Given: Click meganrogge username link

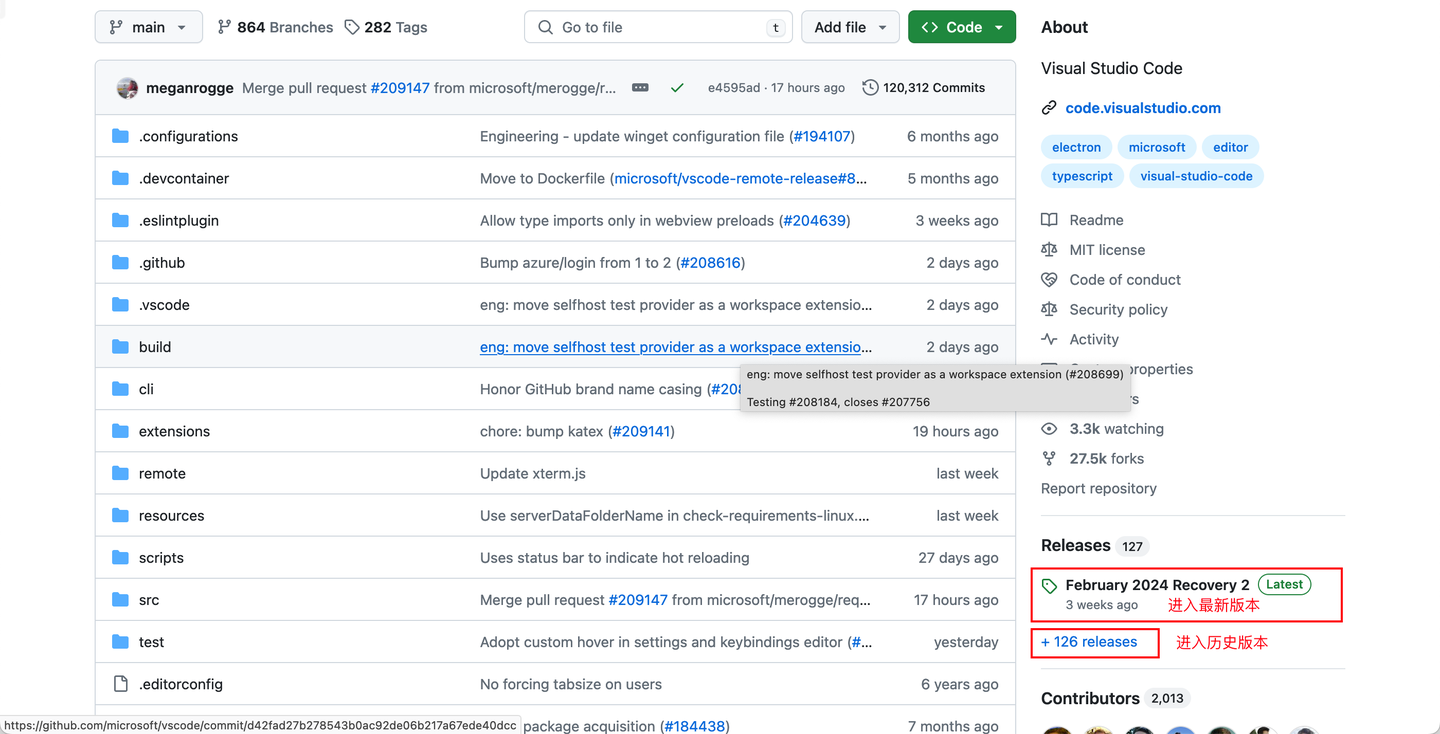Looking at the screenshot, I should (190, 88).
